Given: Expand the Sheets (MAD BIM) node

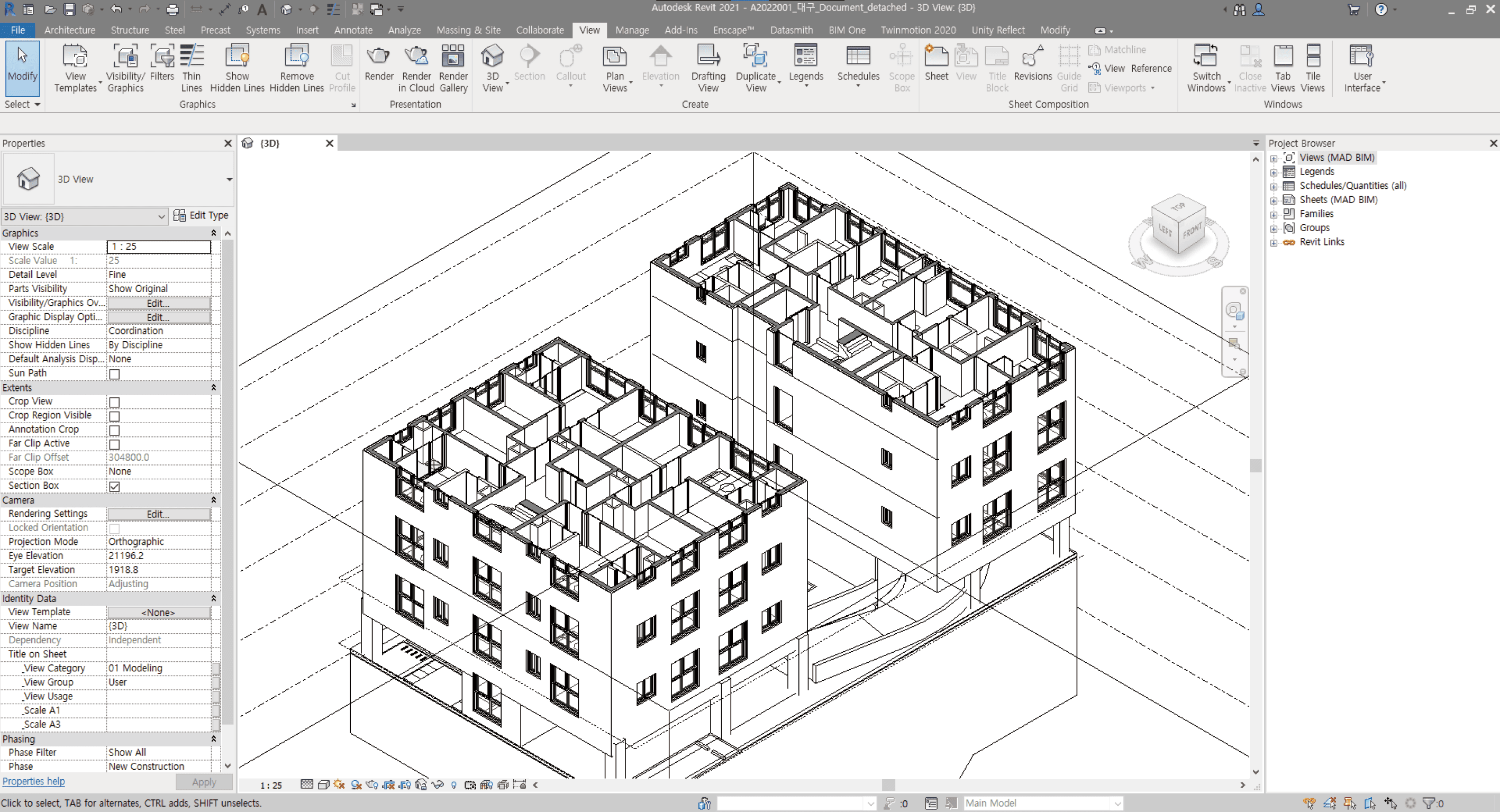Looking at the screenshot, I should tap(1274, 200).
